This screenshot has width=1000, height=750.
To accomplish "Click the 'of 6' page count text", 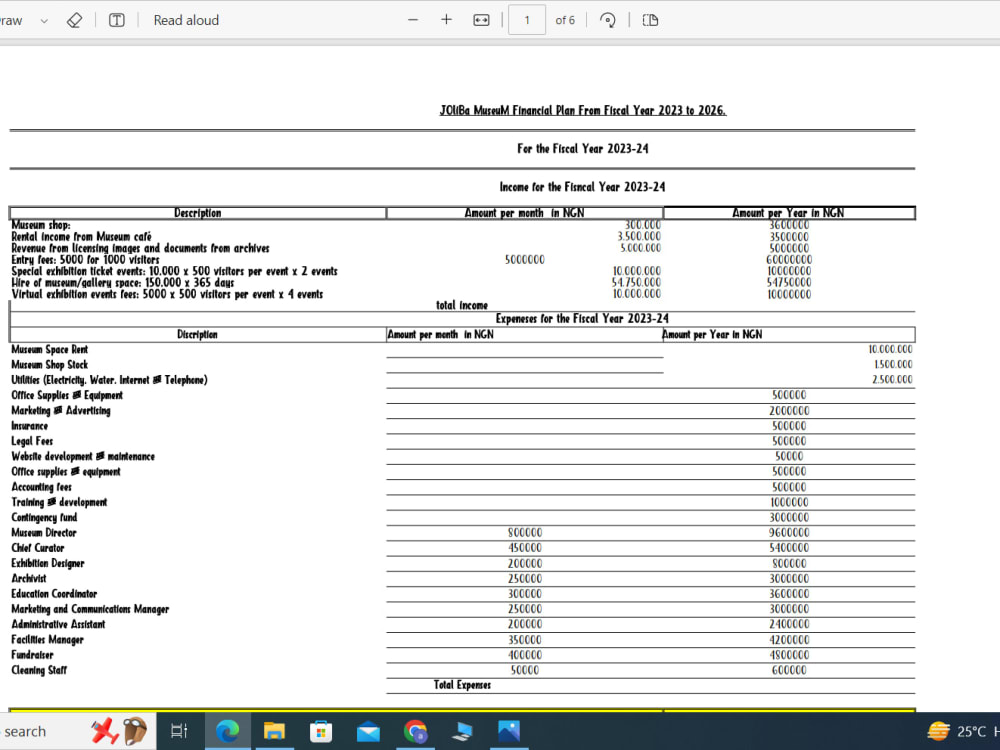I will tap(565, 20).
